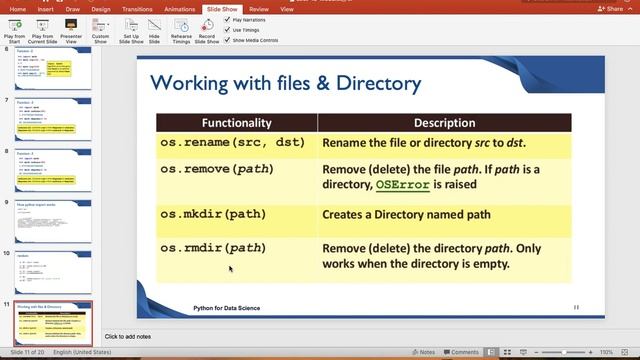Select slide 8 thumbnail
The height and width of the screenshot is (360, 640).
point(53,170)
